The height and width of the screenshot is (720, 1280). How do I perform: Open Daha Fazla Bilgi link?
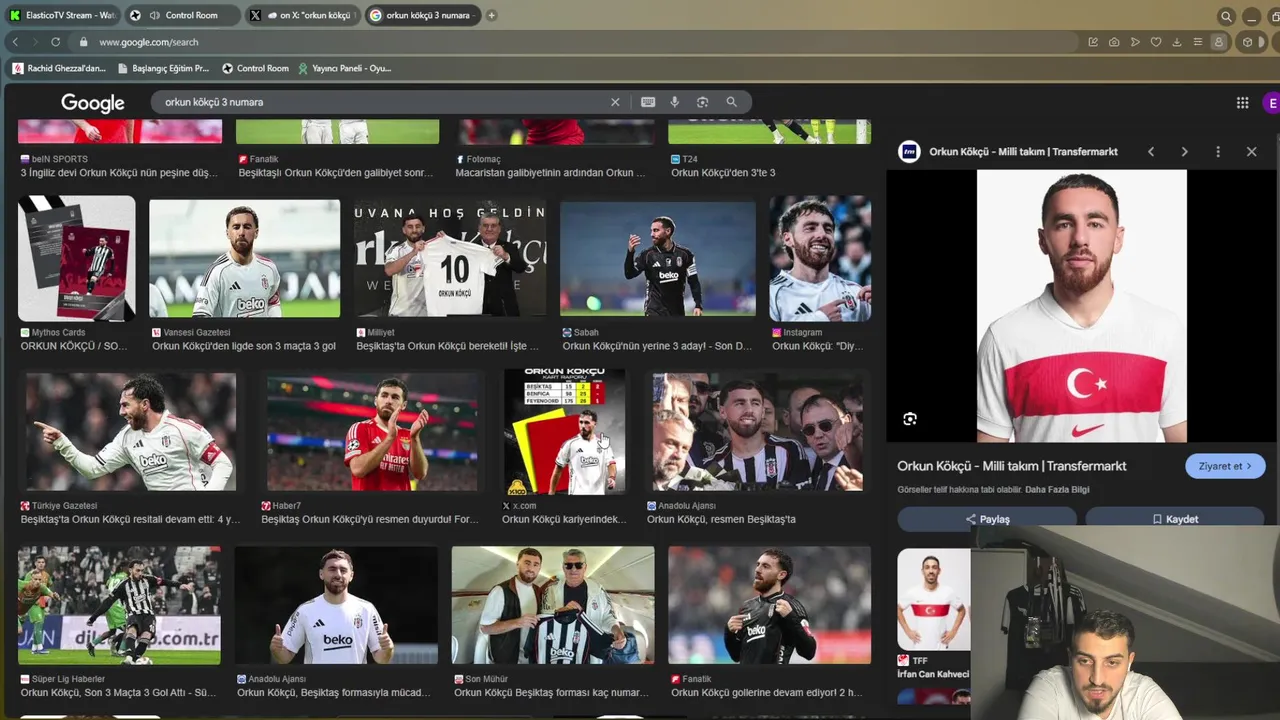click(1057, 490)
